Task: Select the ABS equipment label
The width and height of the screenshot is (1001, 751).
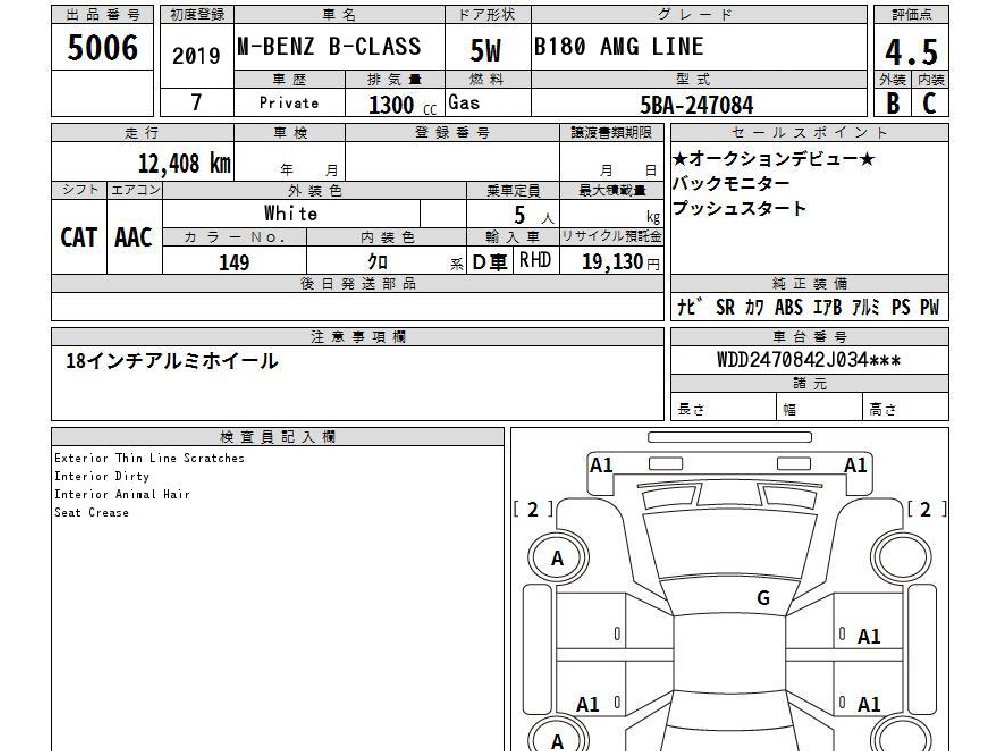Action: tap(788, 307)
